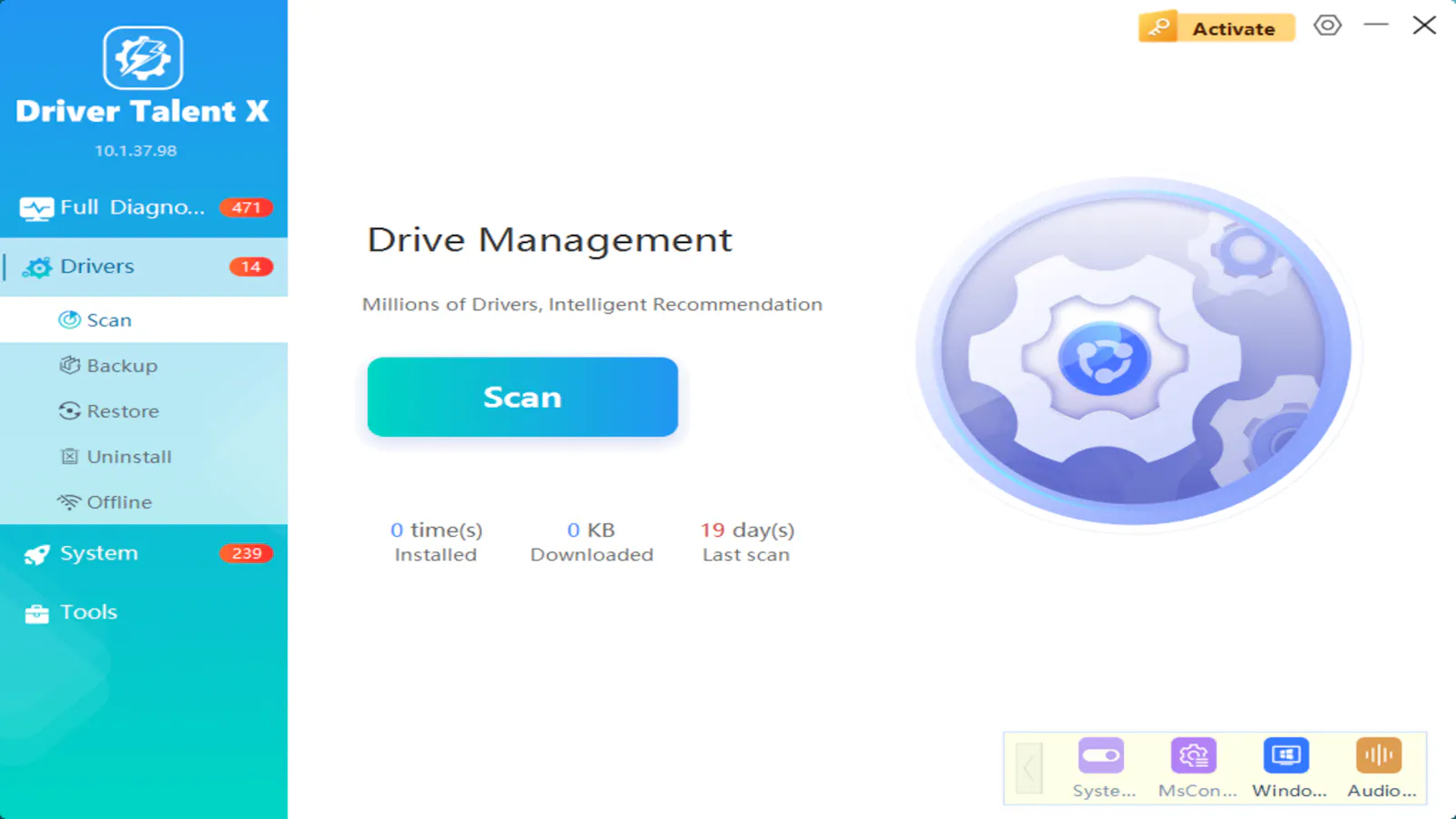Click the Drive Management heading
This screenshot has height=819, width=1456.
550,240
